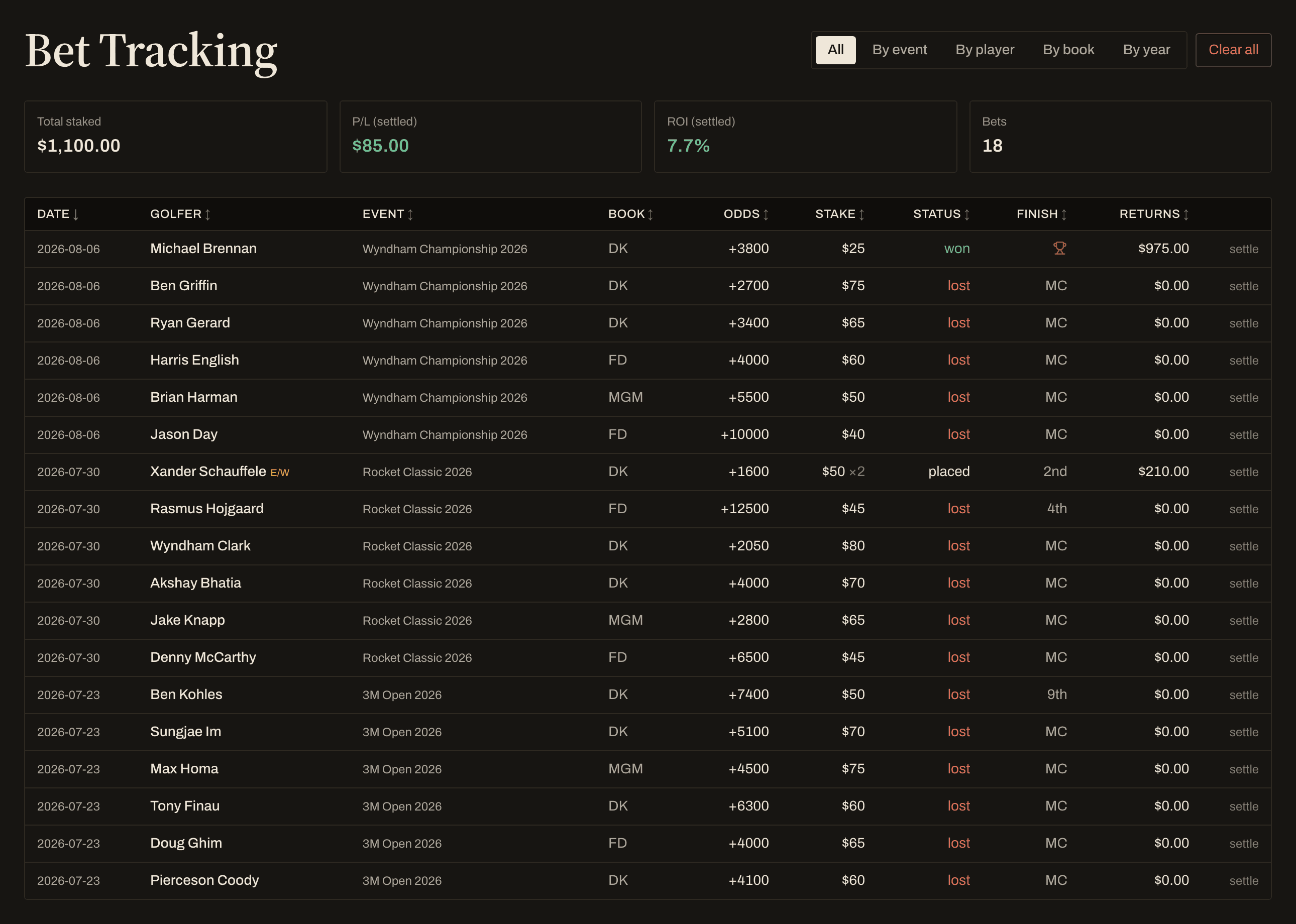Switch to By event view

point(899,50)
